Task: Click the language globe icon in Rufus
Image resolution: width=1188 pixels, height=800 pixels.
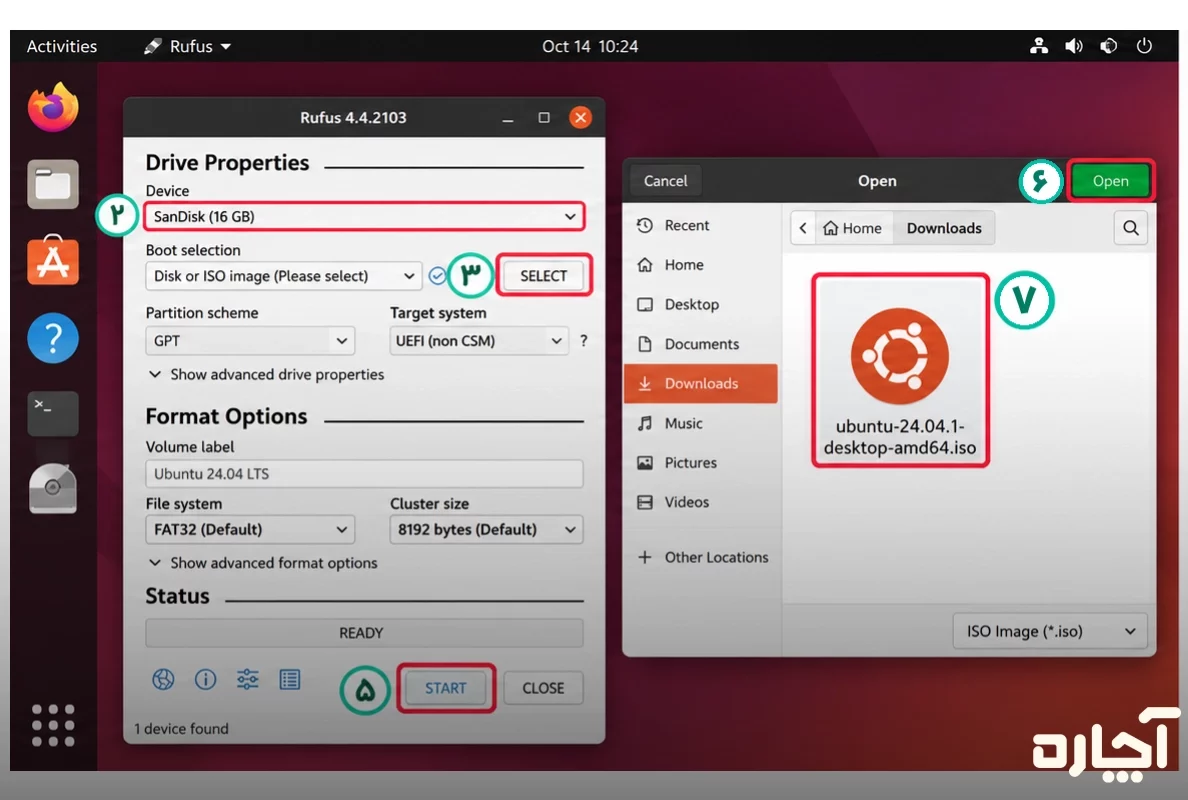Action: 163,680
